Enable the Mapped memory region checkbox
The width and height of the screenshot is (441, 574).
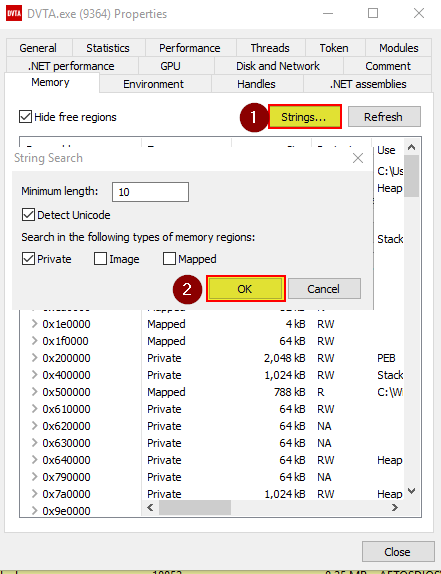(x=169, y=258)
